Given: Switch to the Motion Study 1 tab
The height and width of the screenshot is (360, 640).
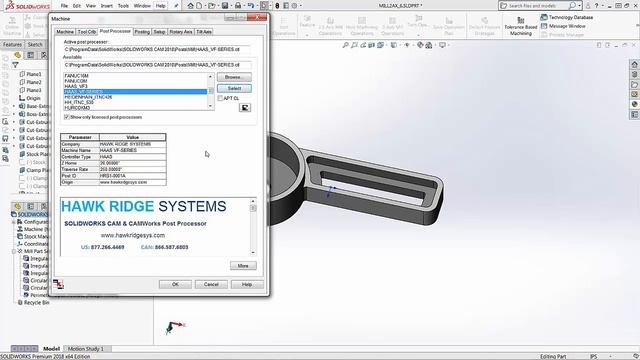Looking at the screenshot, I should point(86,349).
